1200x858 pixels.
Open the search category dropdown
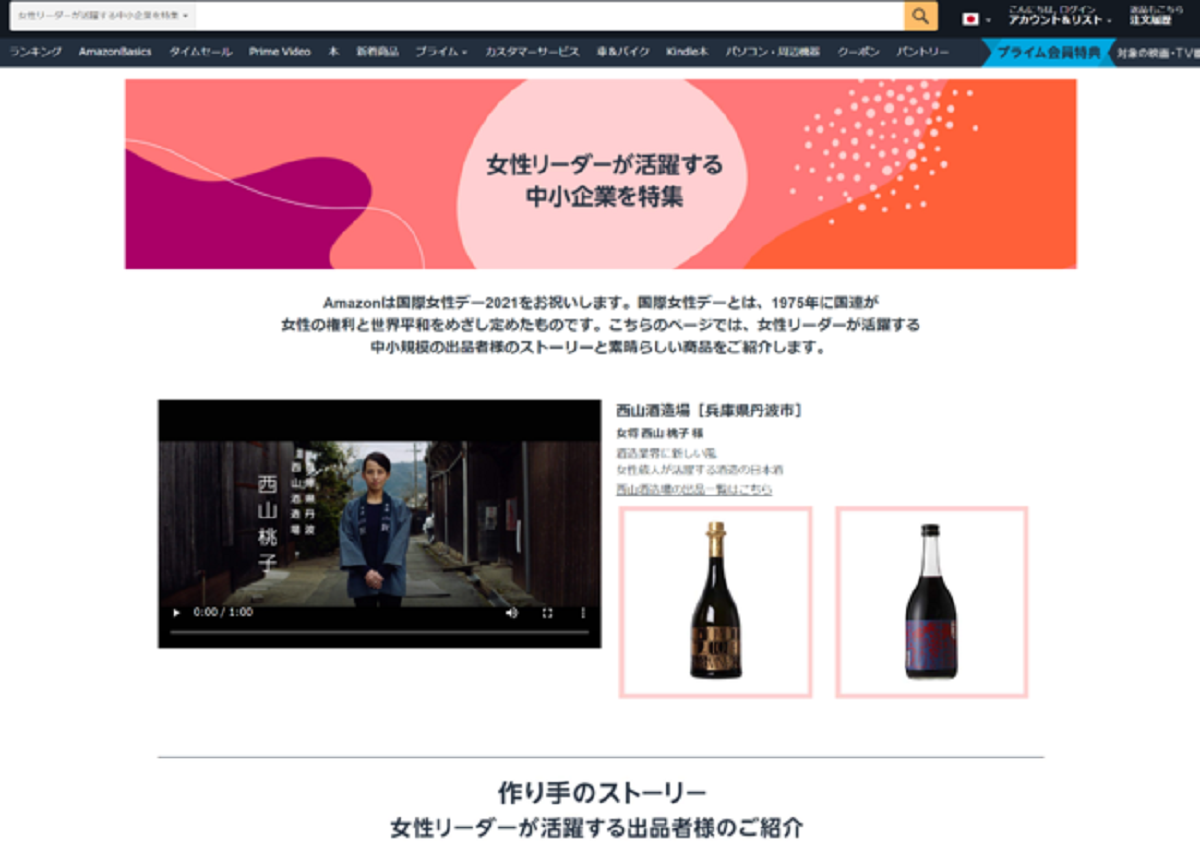[x=103, y=16]
